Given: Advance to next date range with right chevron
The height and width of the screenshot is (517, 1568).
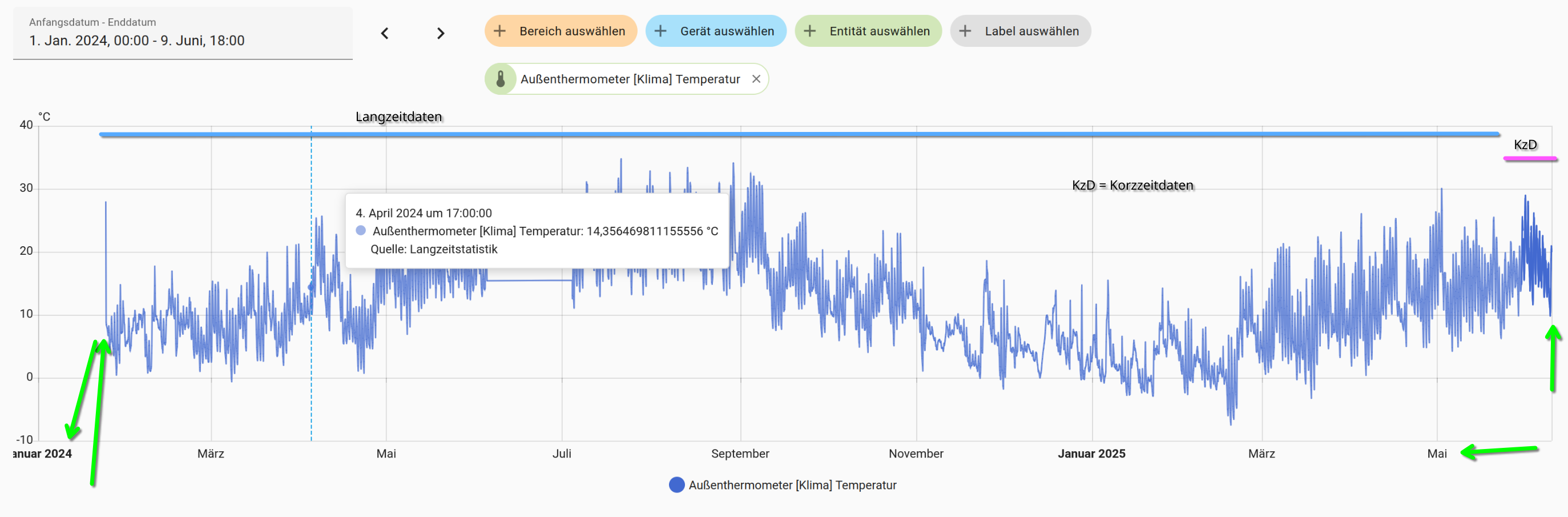Looking at the screenshot, I should click(441, 34).
